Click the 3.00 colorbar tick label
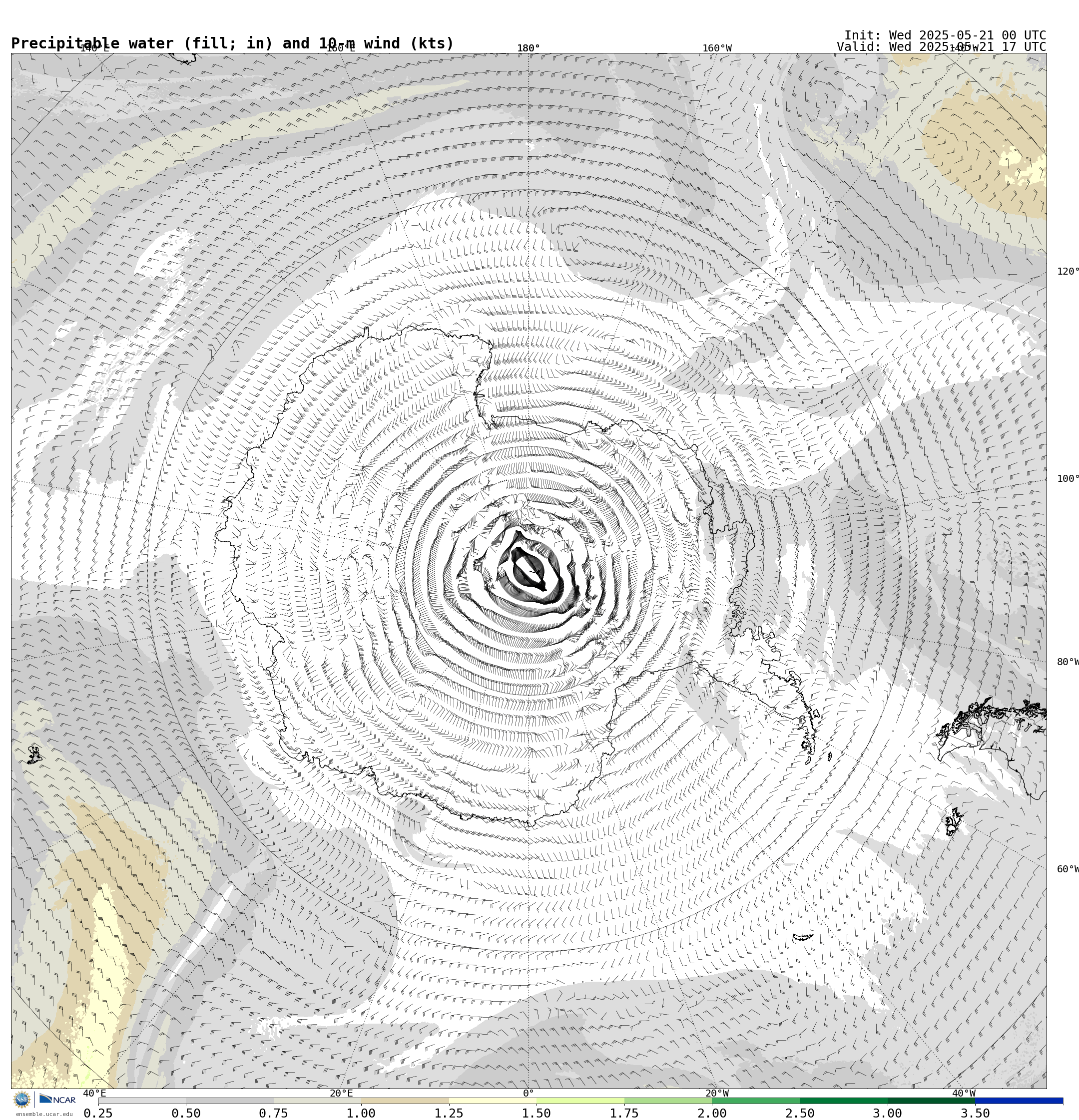Screen dimensions: 1079x1120 887,1113
